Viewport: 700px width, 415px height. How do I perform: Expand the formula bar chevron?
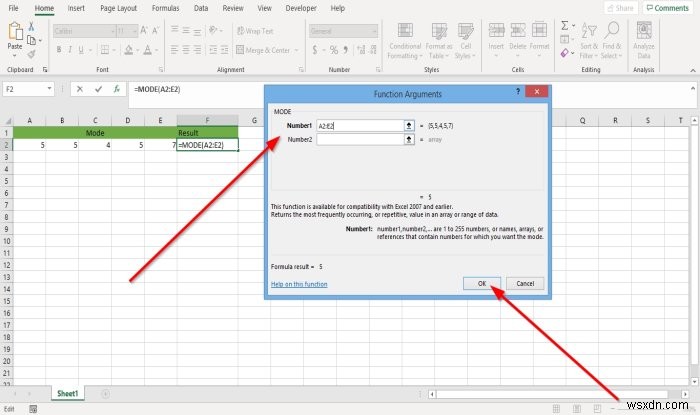coord(692,88)
